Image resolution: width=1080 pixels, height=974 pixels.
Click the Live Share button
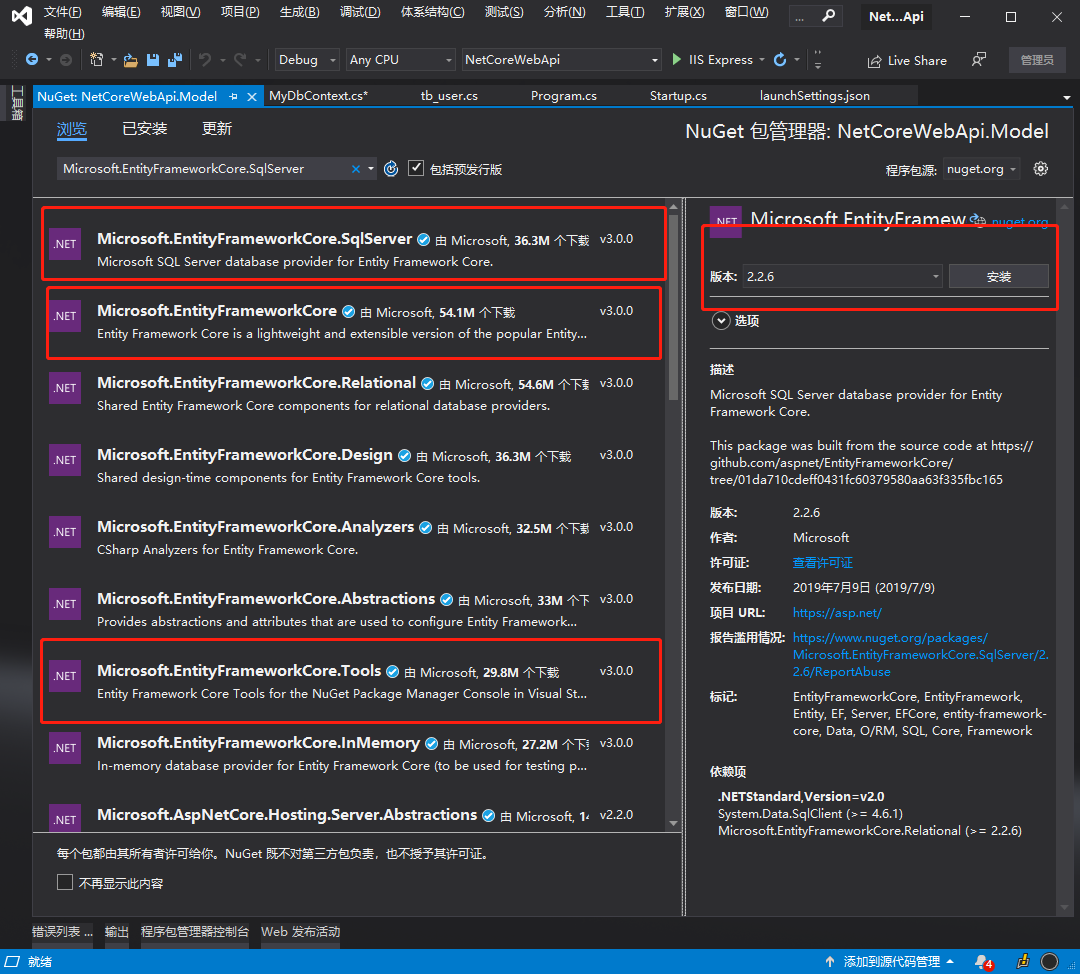click(x=906, y=61)
